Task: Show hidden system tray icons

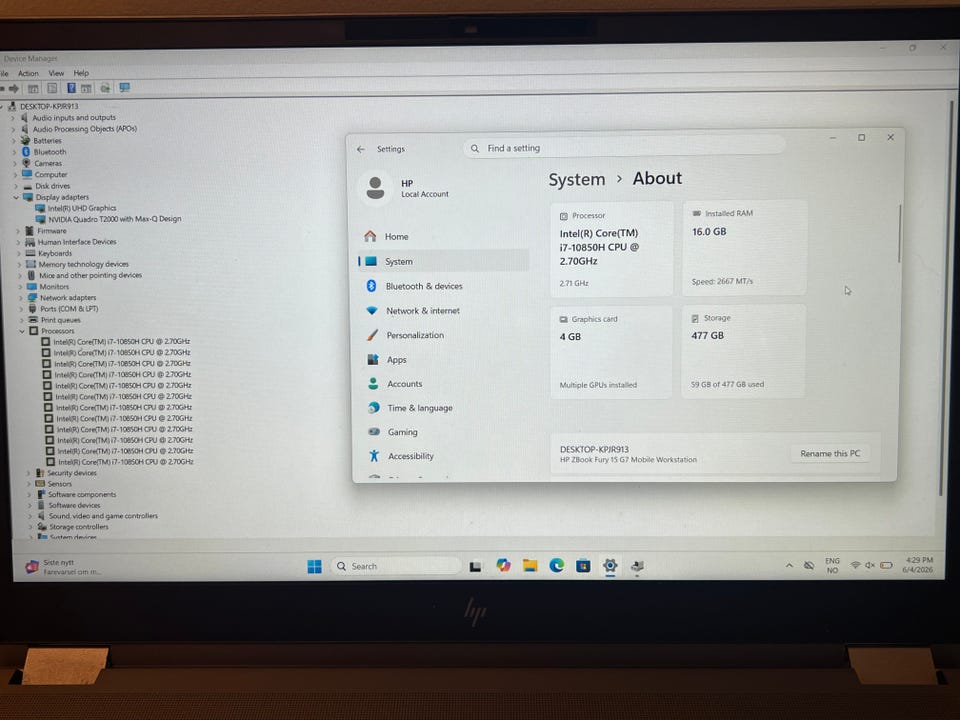Action: 789,566
